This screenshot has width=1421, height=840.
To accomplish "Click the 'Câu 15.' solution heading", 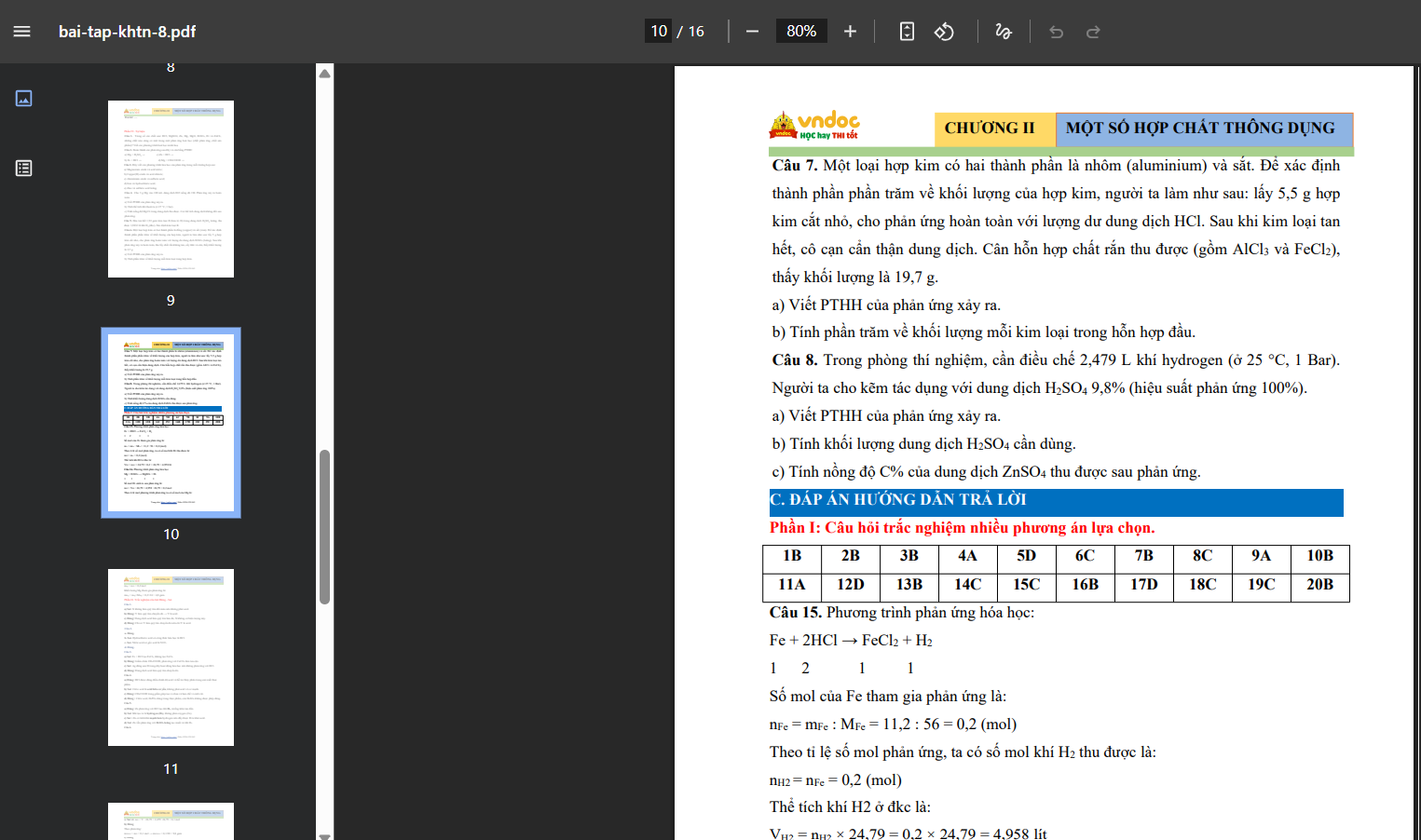I will coord(796,613).
